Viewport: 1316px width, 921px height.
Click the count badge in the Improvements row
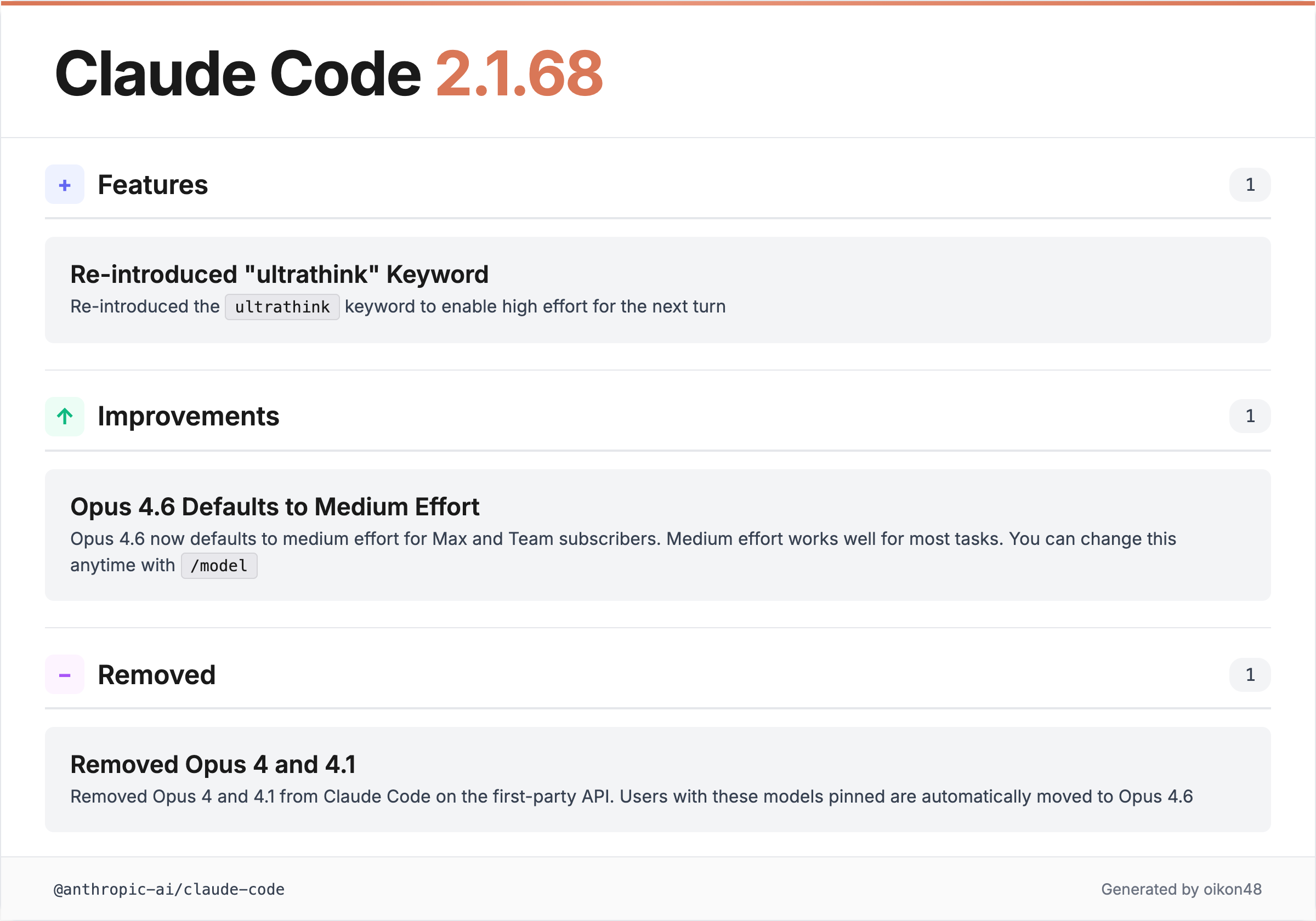coord(1250,416)
